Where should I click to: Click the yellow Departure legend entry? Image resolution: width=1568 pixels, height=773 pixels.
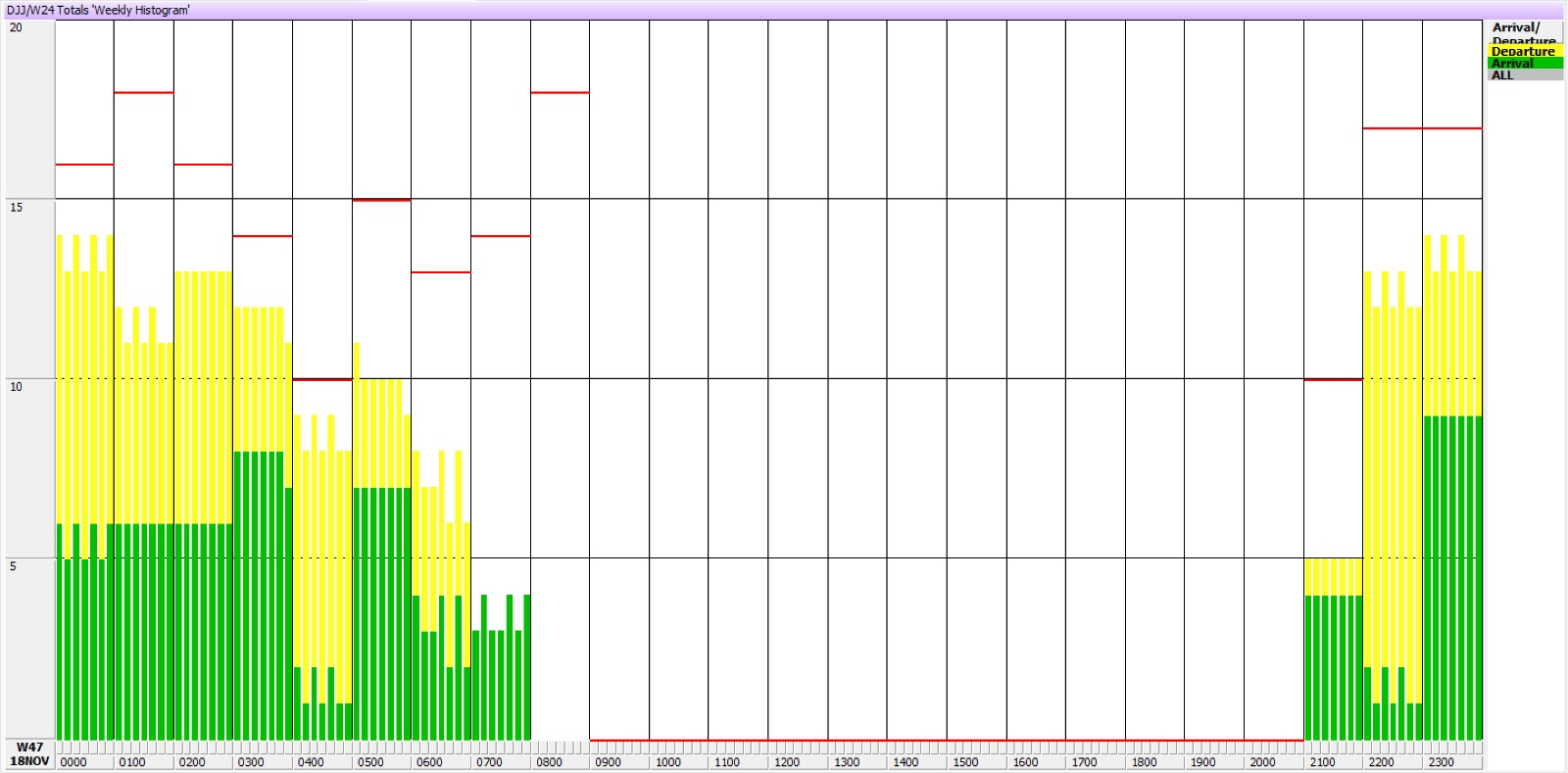pos(1524,51)
